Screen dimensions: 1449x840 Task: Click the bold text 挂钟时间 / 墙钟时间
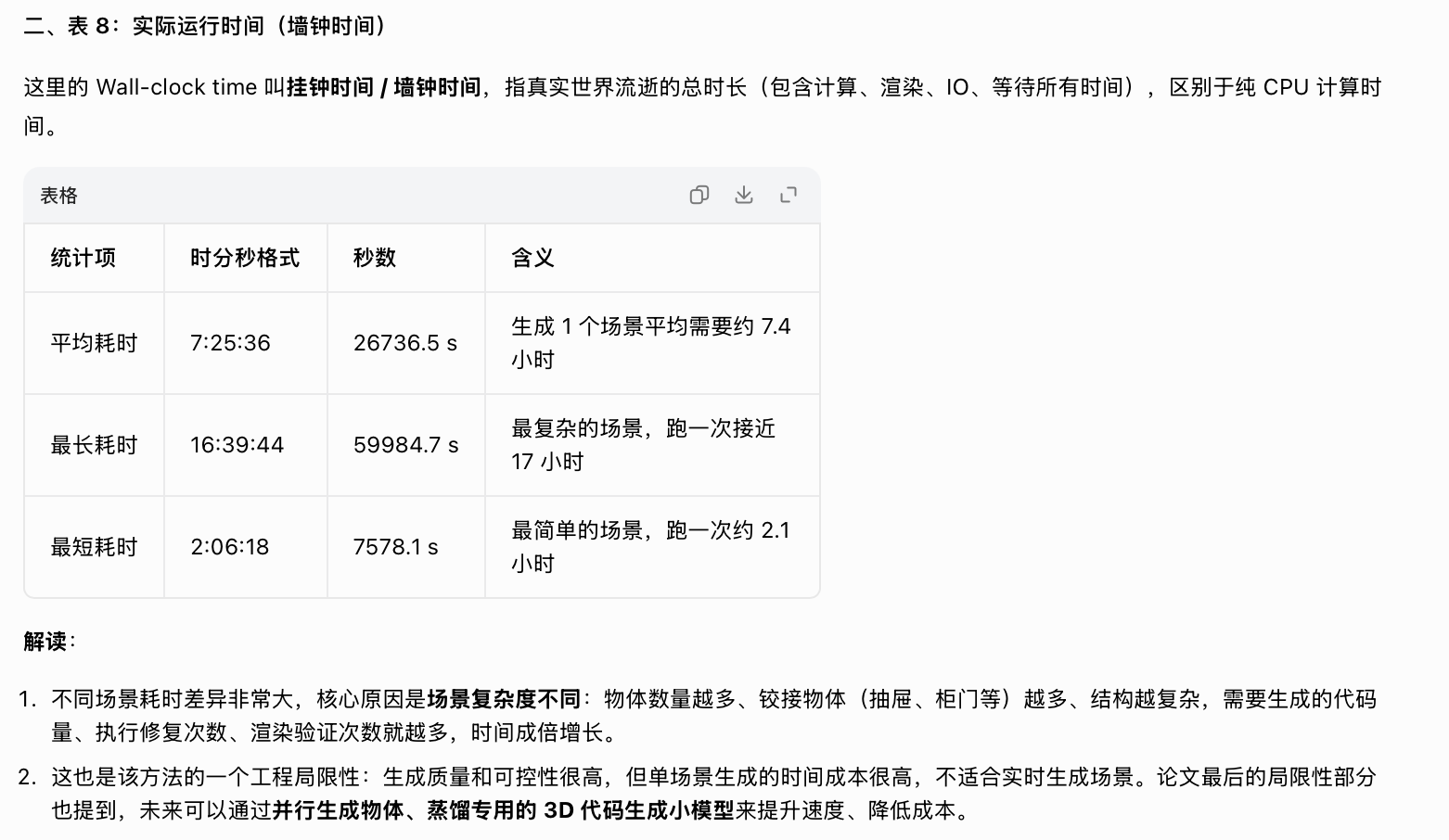(x=384, y=87)
